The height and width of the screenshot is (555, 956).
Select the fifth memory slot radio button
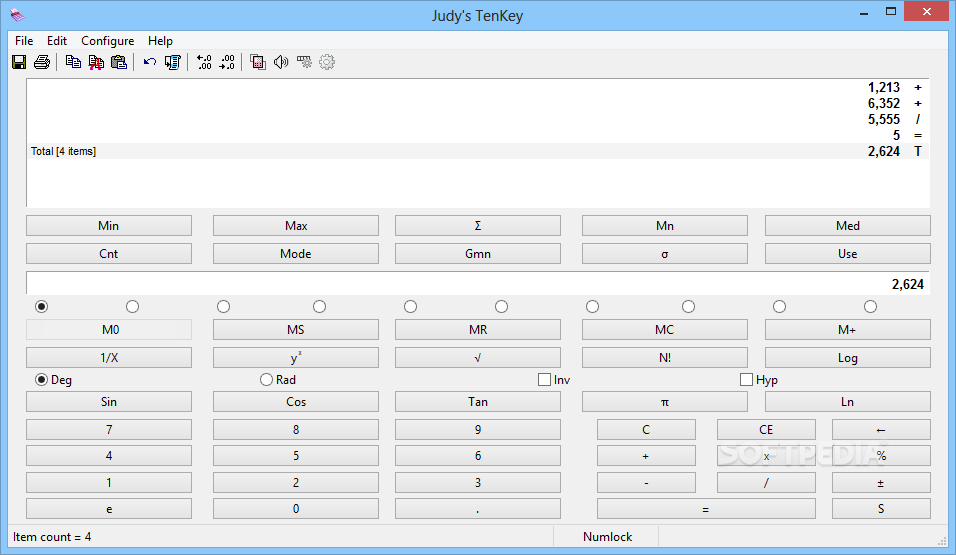click(410, 306)
